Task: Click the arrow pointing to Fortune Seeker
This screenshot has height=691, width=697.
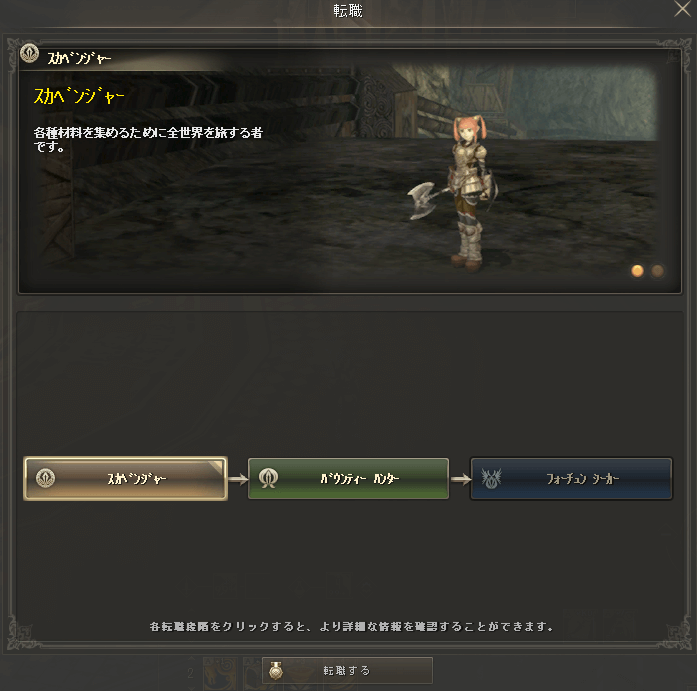Action: (460, 479)
